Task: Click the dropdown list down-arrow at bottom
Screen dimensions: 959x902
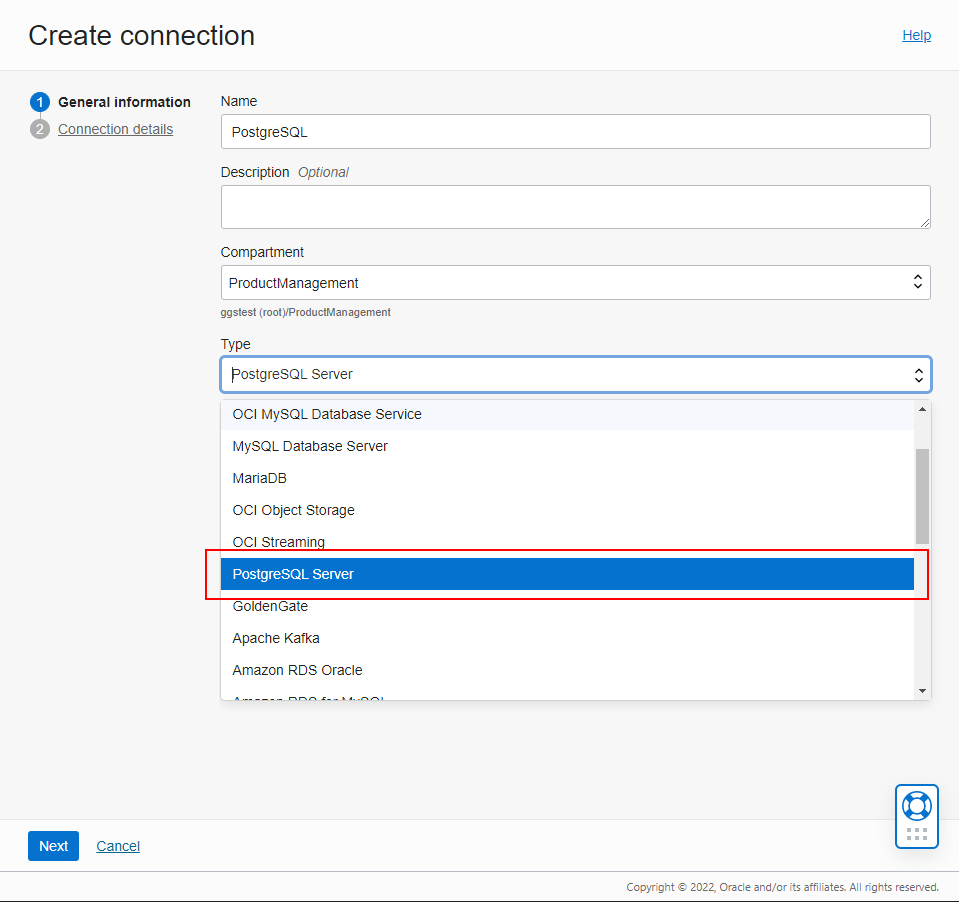Action: [x=922, y=688]
